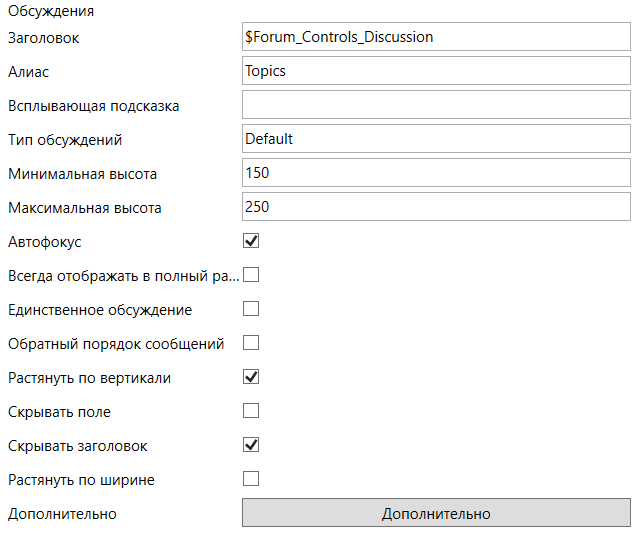Tick the Скрывать поле checkbox
This screenshot has width=634, height=542.
click(x=251, y=411)
